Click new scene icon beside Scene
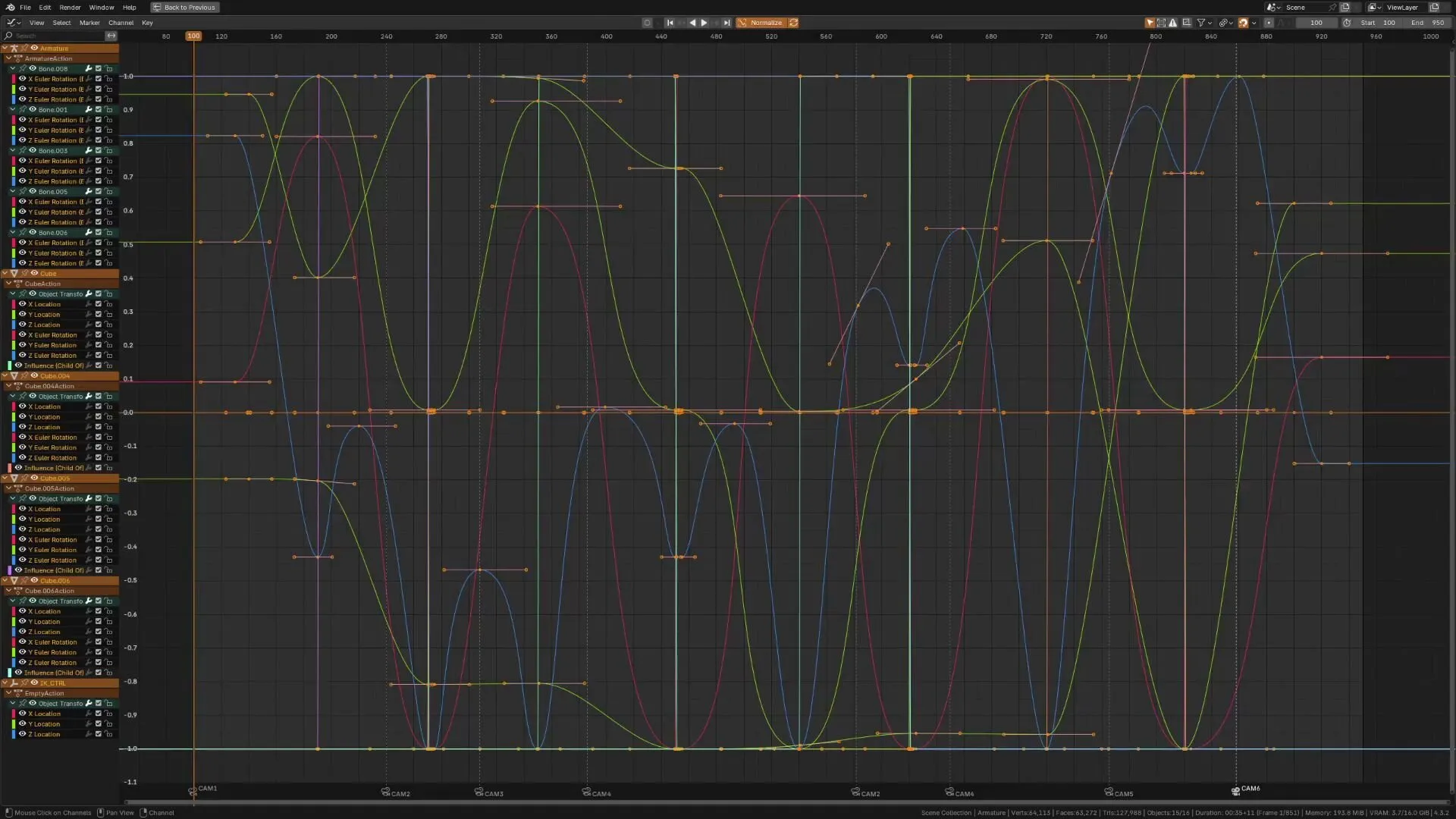Viewport: 1456px width, 819px height. click(1345, 8)
